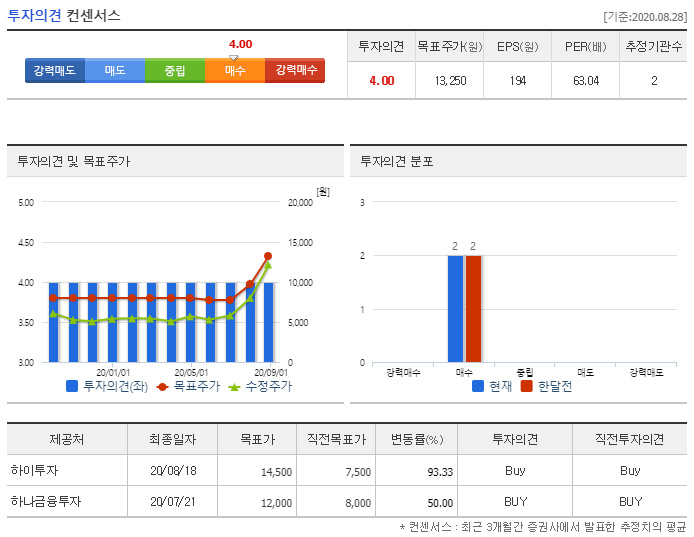This screenshot has height=537, width=694.
Task: Click the blue 현재 bar in 매수 category
Action: coord(455,309)
